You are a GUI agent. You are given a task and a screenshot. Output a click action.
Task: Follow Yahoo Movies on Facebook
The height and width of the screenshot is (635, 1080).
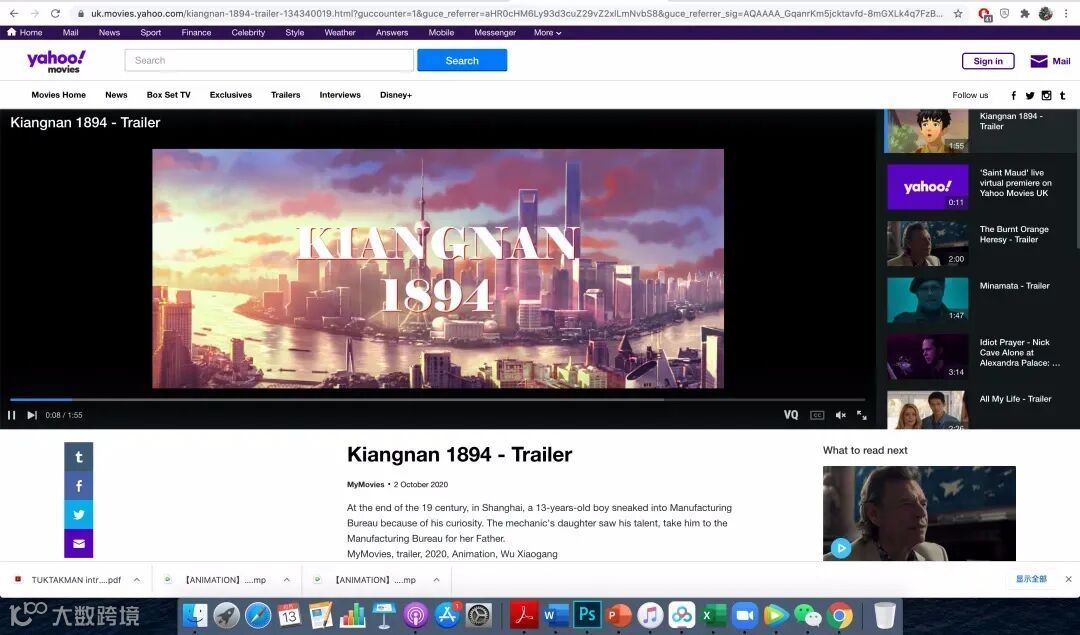1013,95
